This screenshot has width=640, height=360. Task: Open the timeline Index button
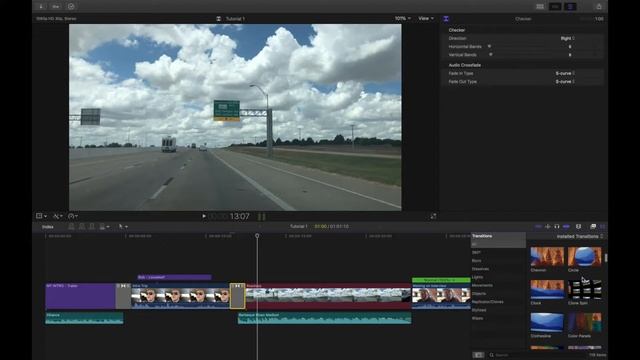pyautogui.click(x=48, y=227)
